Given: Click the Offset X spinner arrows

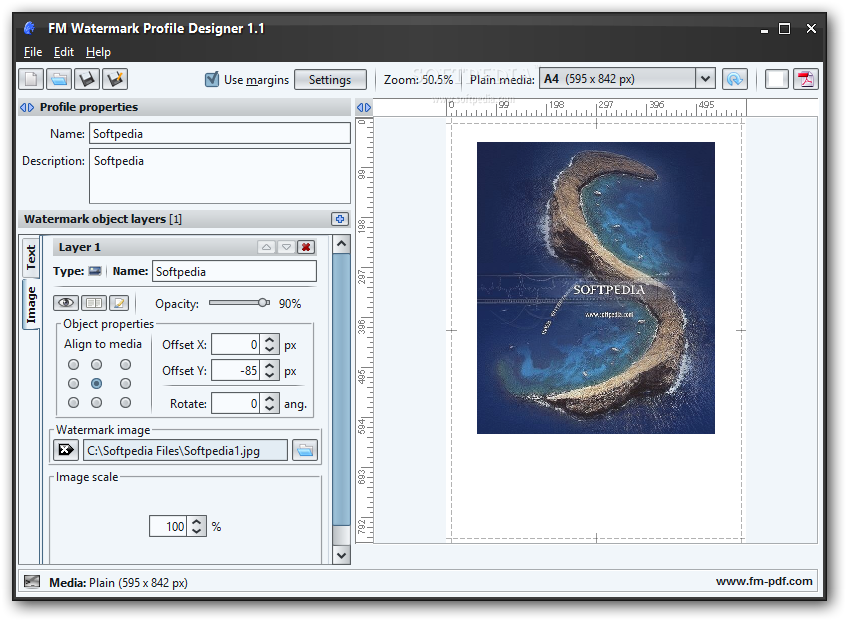Looking at the screenshot, I should click(x=270, y=345).
